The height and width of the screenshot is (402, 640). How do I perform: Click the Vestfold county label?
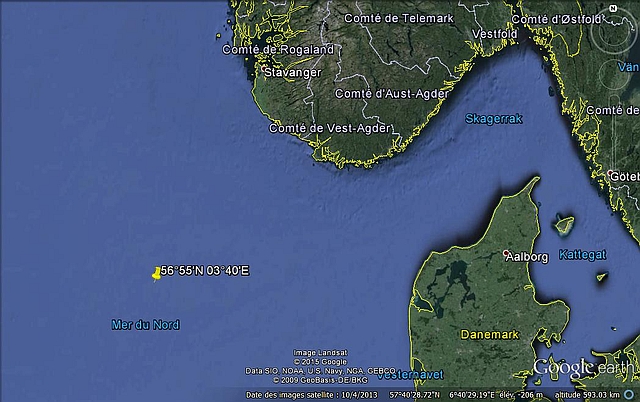[x=495, y=34]
